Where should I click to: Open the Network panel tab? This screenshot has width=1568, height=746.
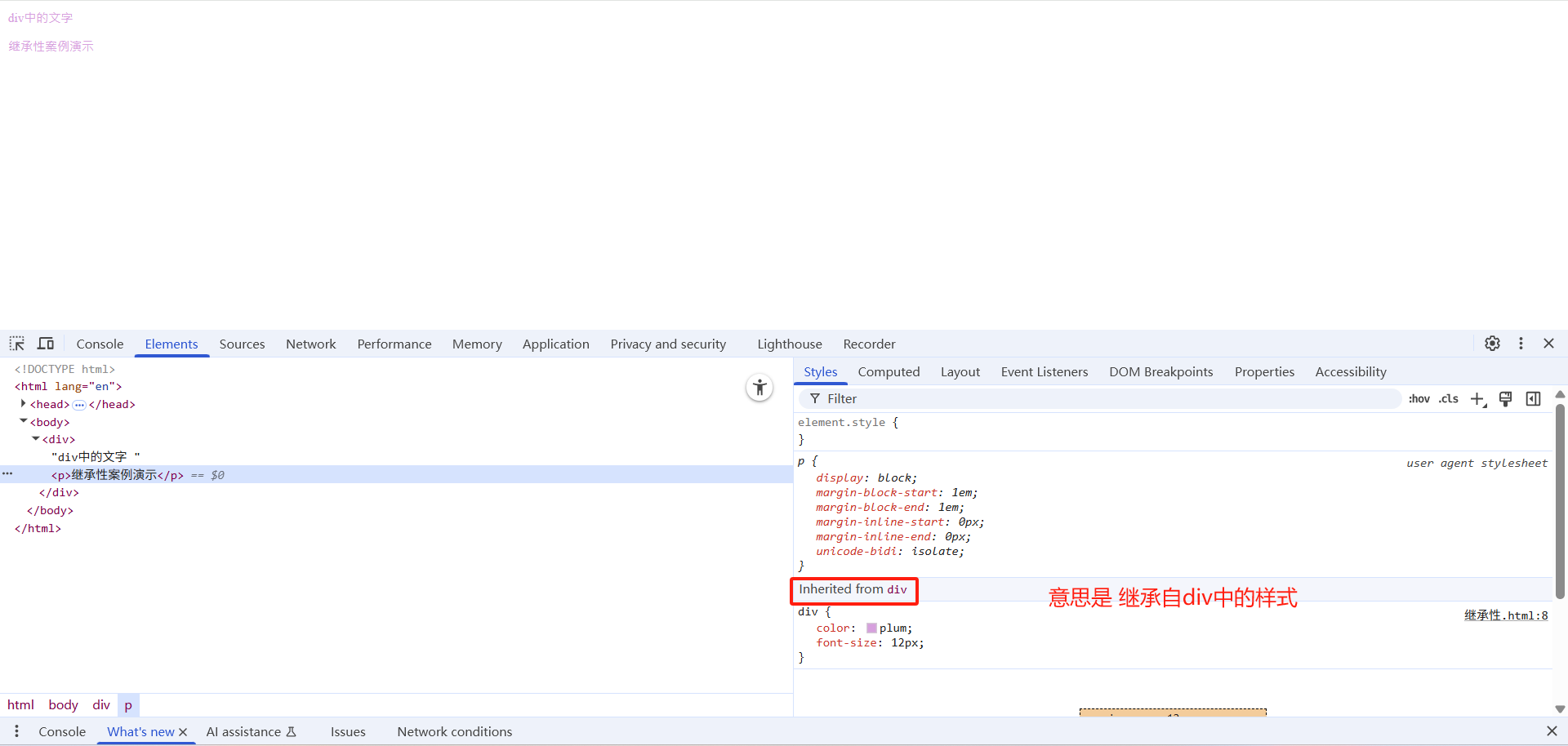pyautogui.click(x=310, y=344)
